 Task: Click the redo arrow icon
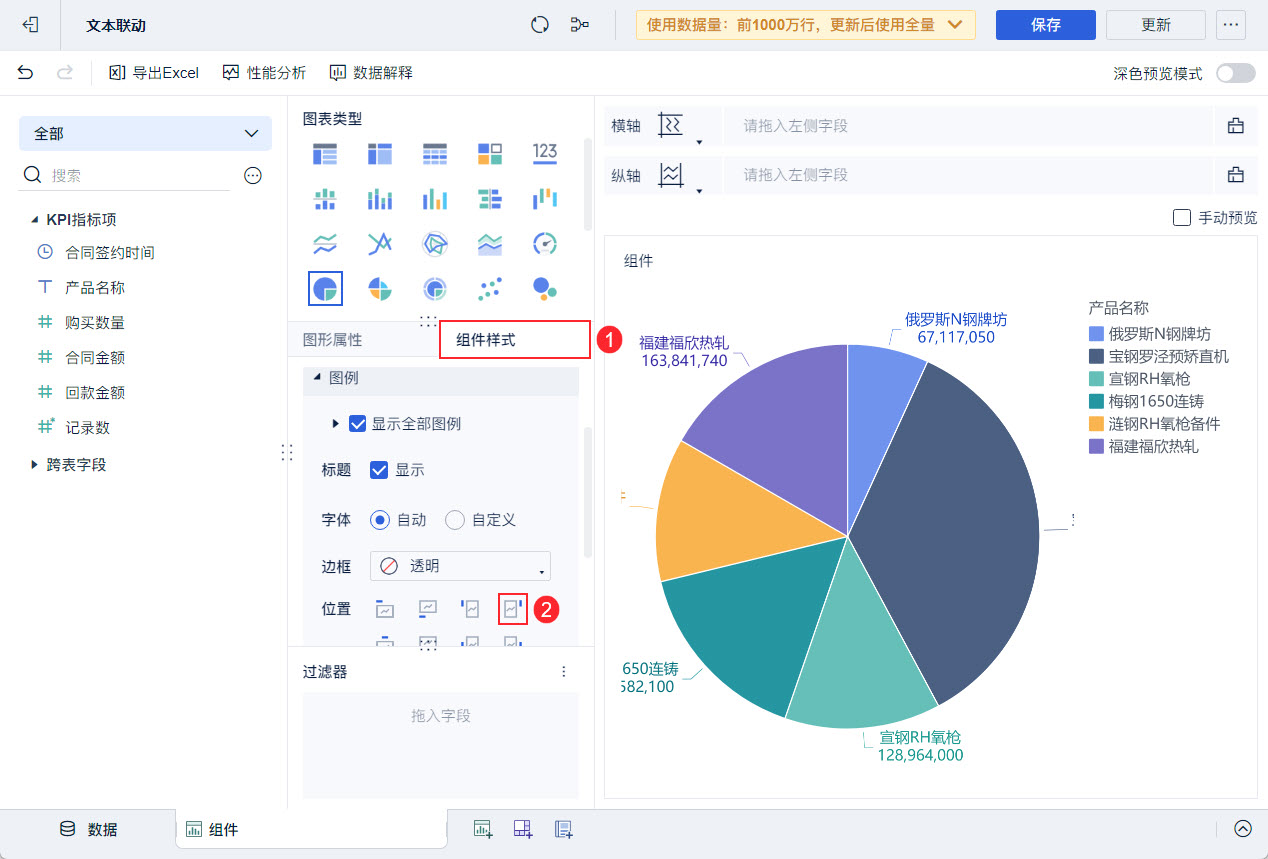[x=65, y=72]
